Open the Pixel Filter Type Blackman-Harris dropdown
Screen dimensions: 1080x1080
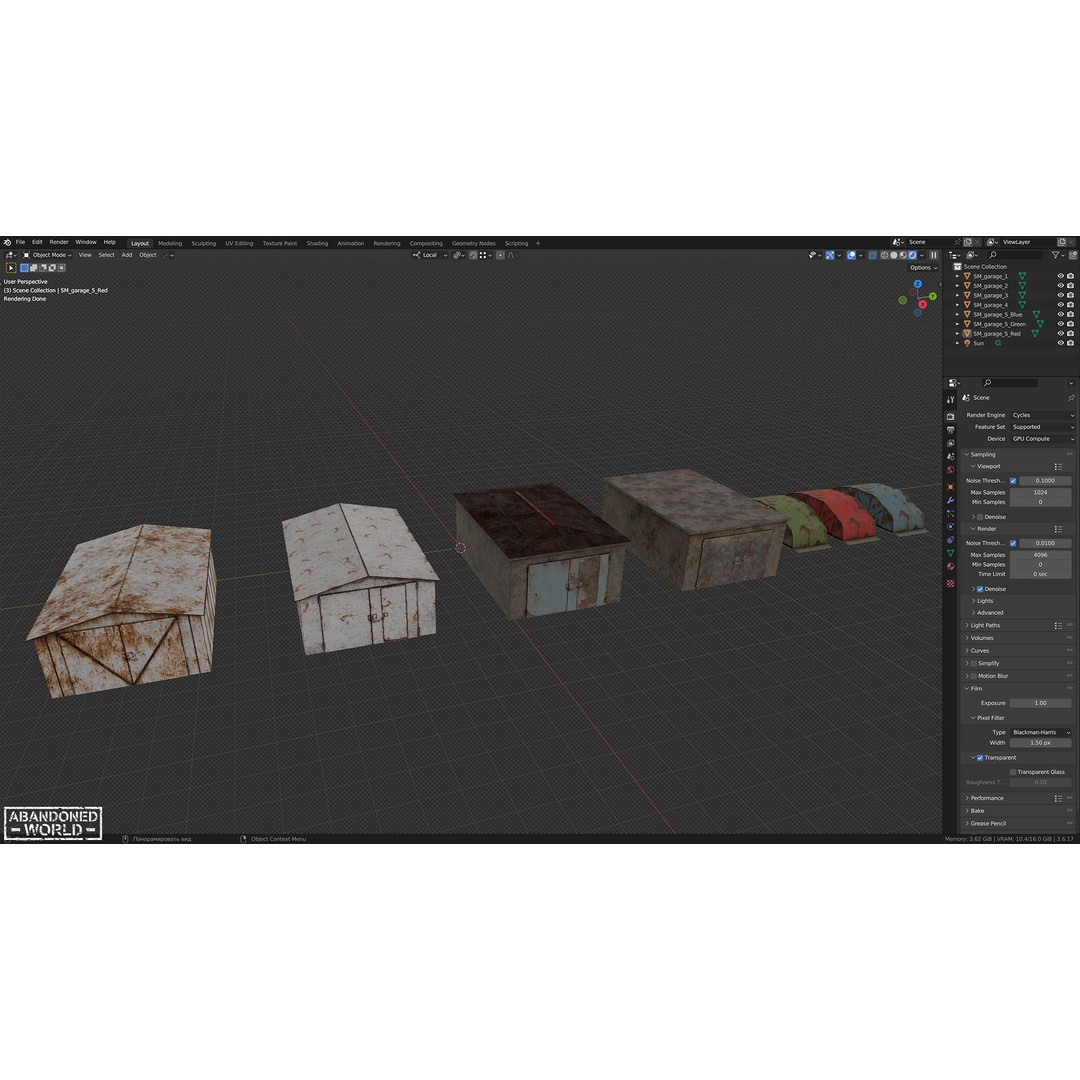(1041, 732)
